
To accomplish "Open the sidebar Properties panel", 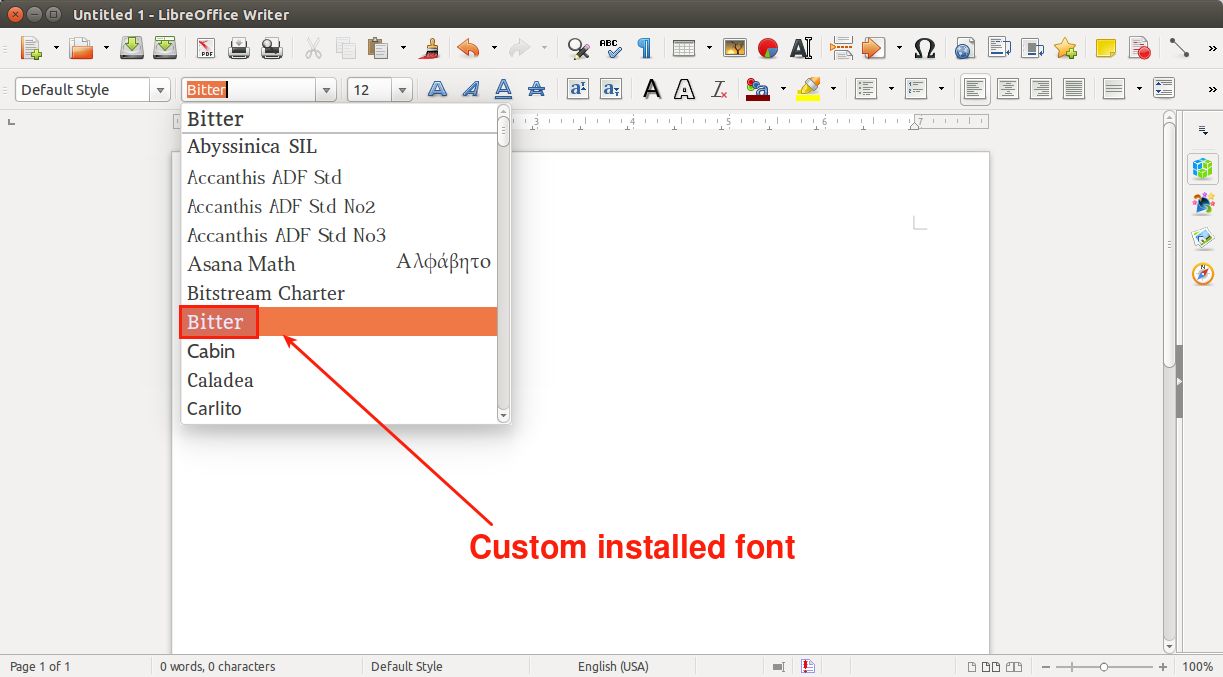I will (1202, 169).
